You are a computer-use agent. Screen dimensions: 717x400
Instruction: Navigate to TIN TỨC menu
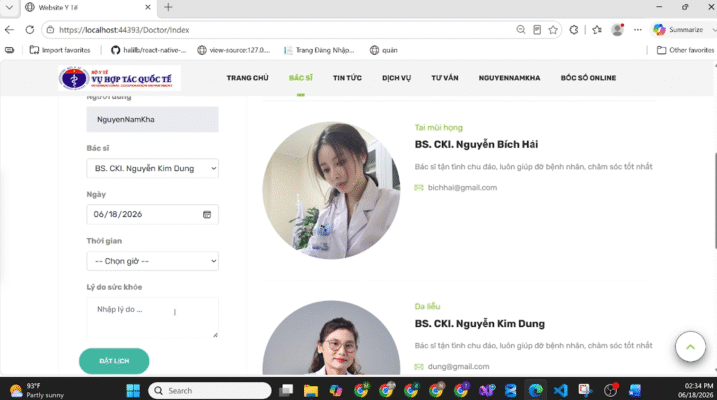pos(347,78)
